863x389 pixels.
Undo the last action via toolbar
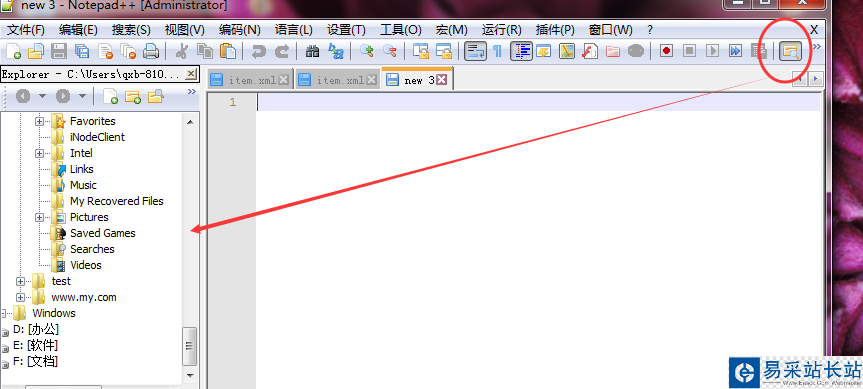(x=258, y=51)
